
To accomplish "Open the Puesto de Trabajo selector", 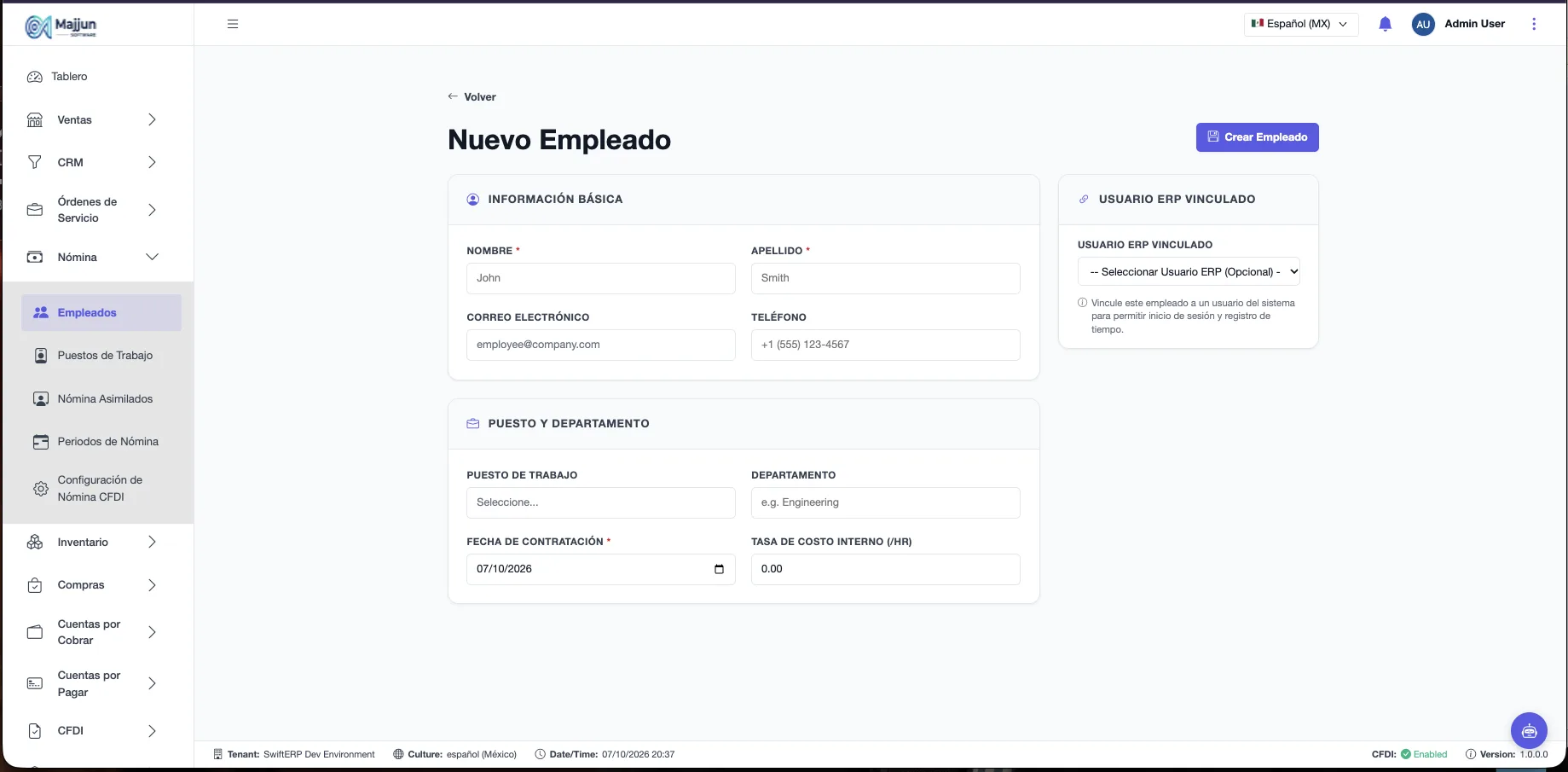I will [601, 502].
